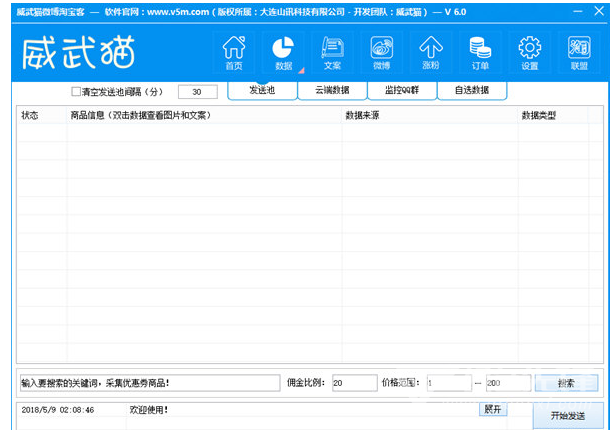The height and width of the screenshot is (430, 610).
Task: Switch to the 监控QQ群 tab
Action: 402,90
